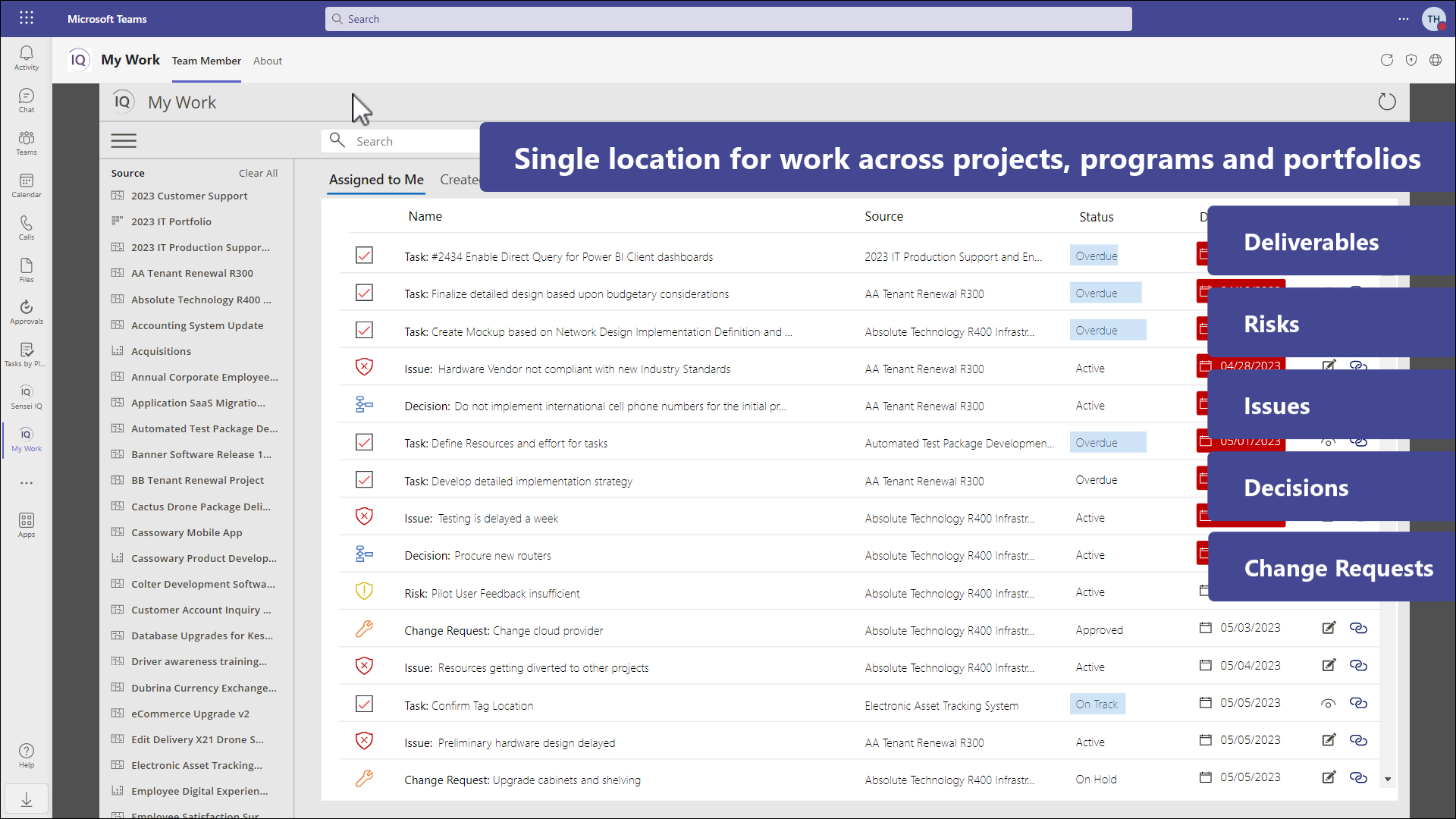1456x819 pixels.
Task: Edit the Change cloud provider change request
Action: pos(1329,628)
